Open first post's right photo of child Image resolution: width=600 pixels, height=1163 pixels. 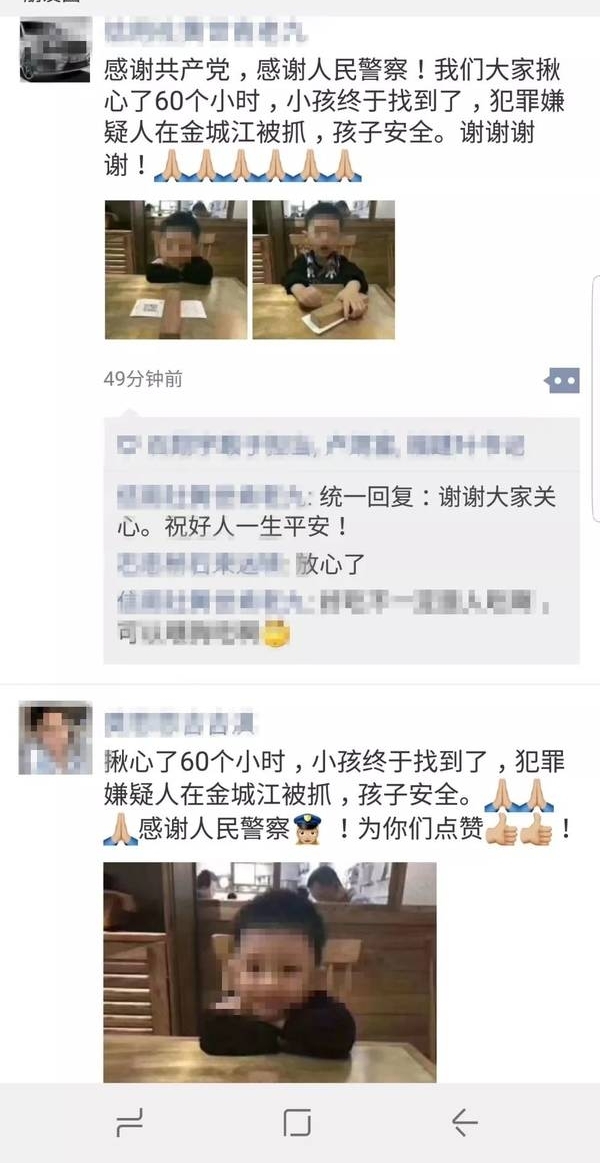[323, 270]
